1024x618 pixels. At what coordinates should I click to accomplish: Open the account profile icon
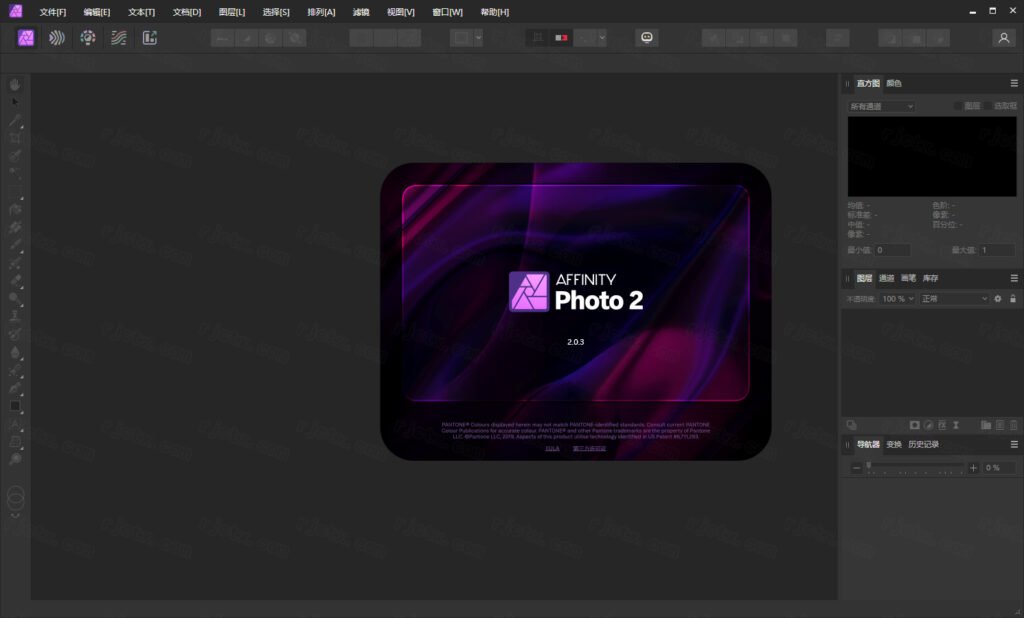pos(1004,38)
